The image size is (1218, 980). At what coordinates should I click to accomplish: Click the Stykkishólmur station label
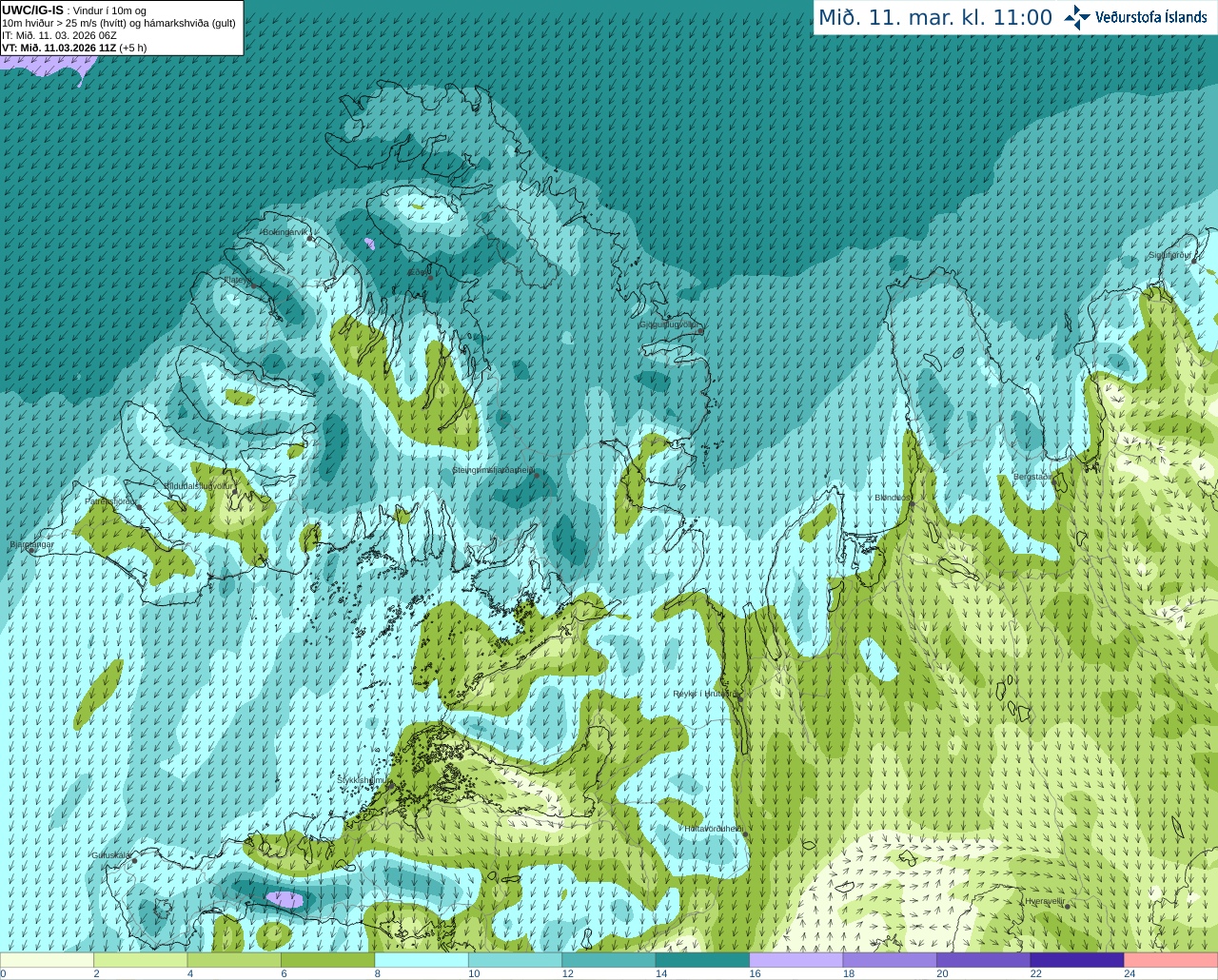362,779
